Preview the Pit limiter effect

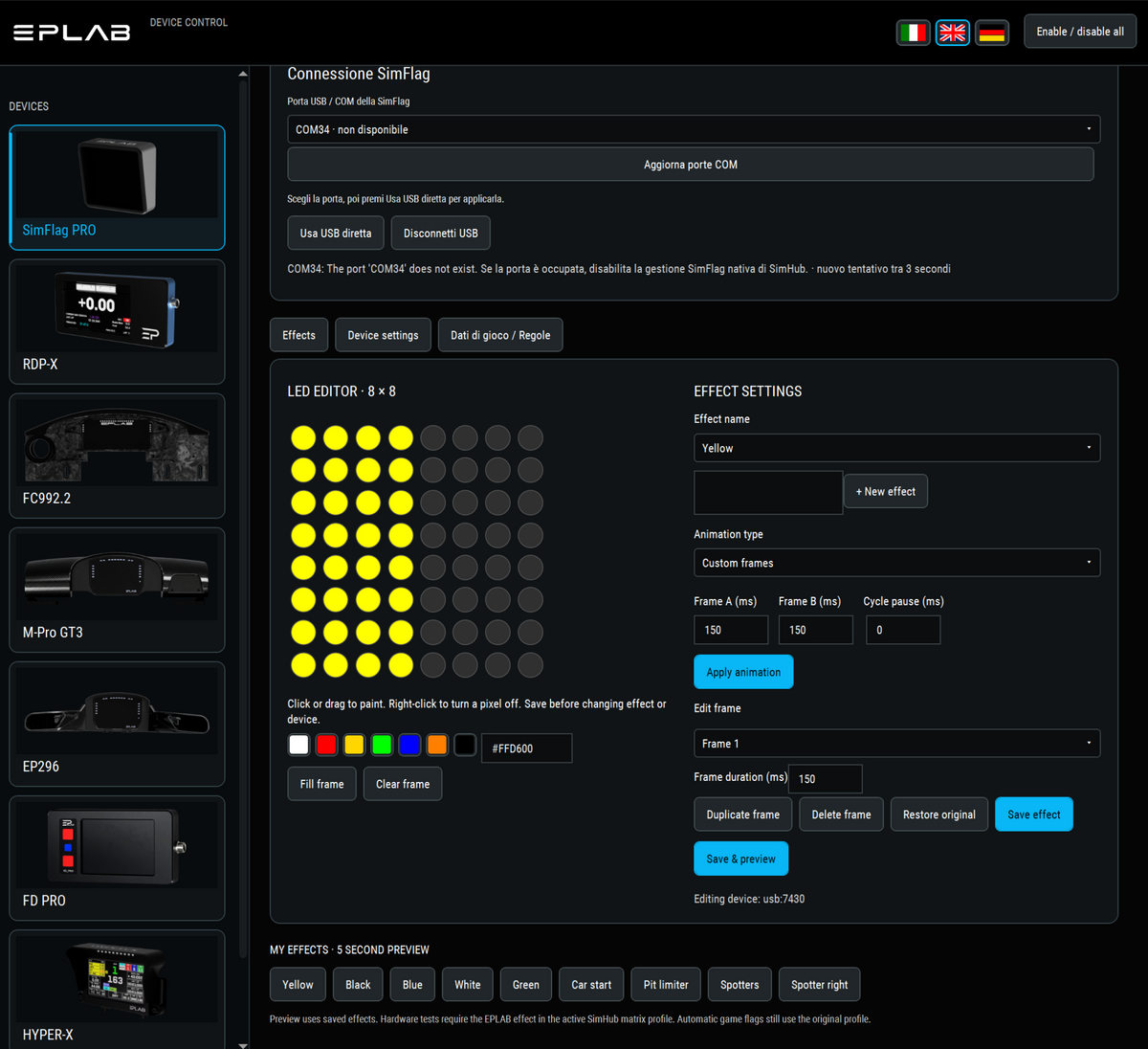click(666, 985)
